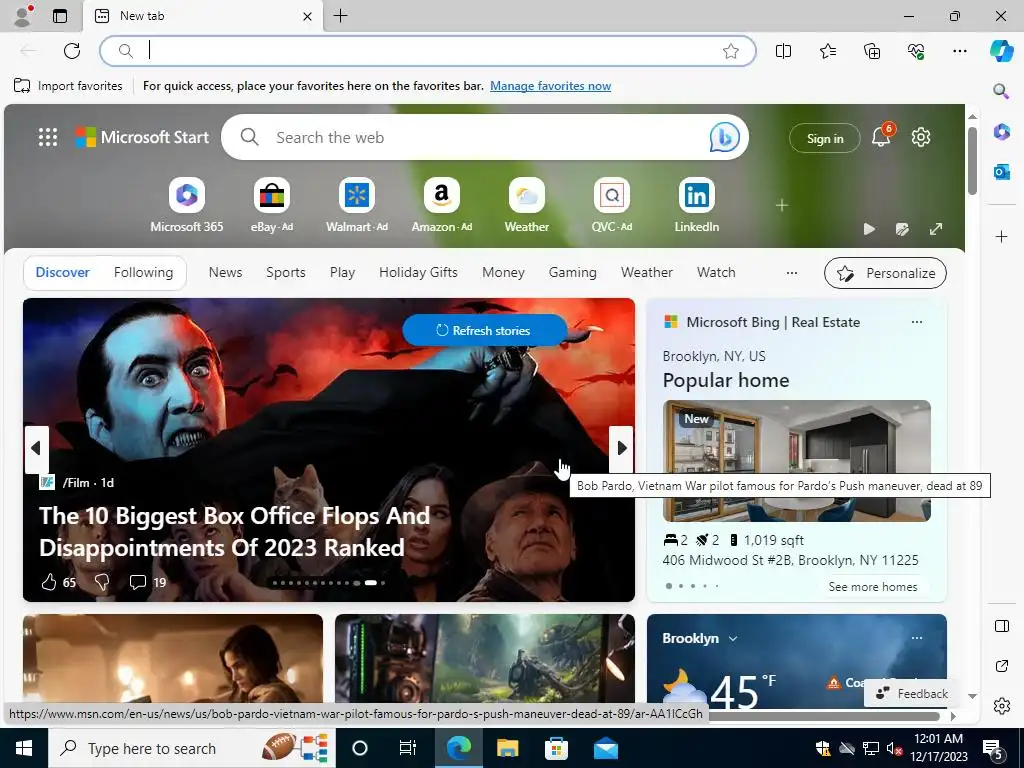The height and width of the screenshot is (768, 1024).
Task: Open Microsoft 365 sidebar icon
Action: (1001, 132)
